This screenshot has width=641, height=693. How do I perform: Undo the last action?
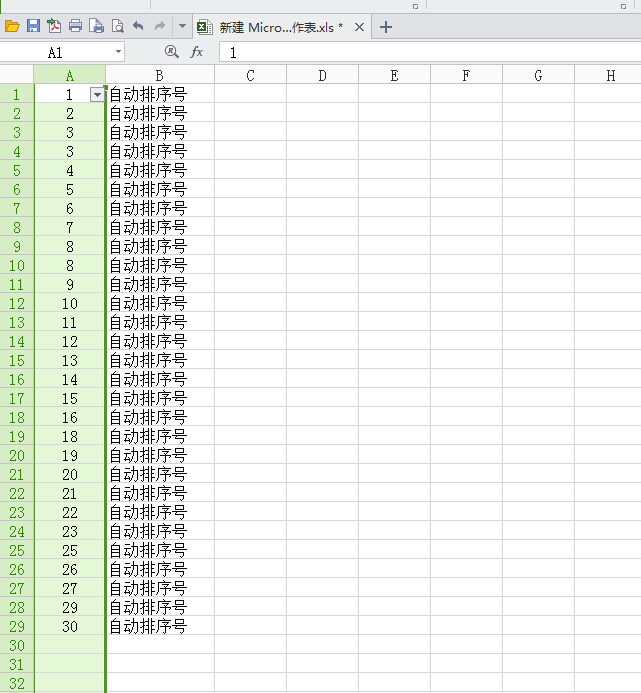(138, 26)
